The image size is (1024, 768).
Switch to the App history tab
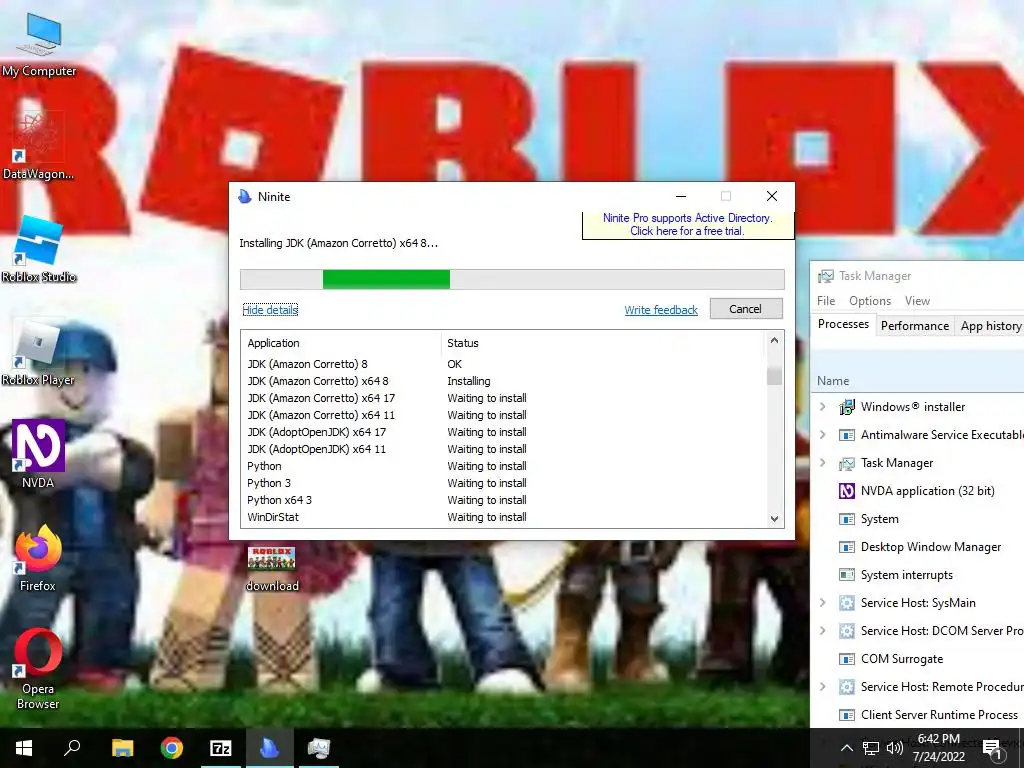[990, 326]
